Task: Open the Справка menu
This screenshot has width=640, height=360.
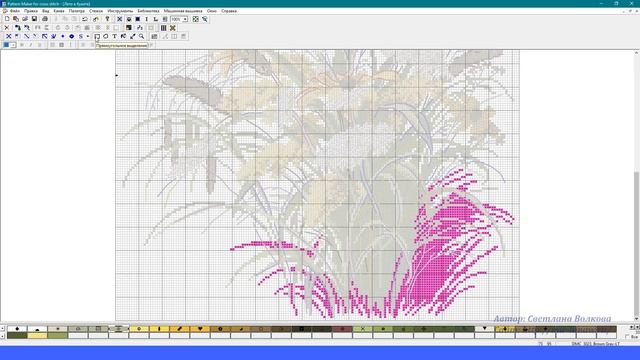Action: tap(229, 11)
